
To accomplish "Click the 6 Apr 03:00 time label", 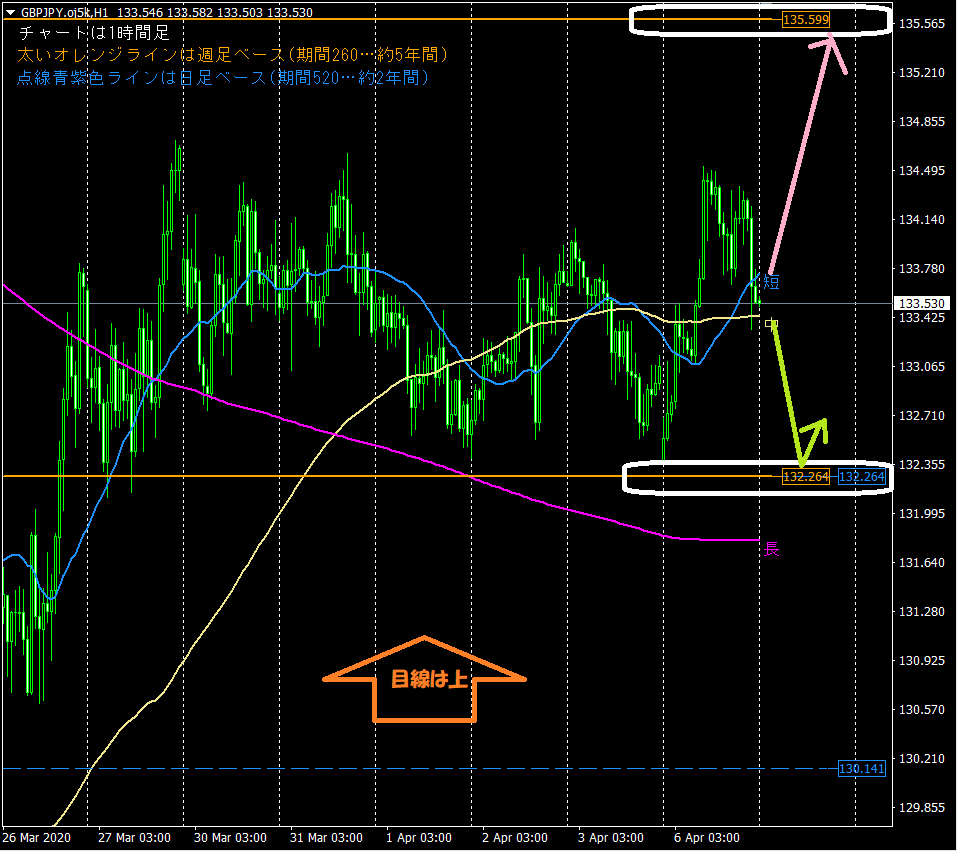I will 707,838.
